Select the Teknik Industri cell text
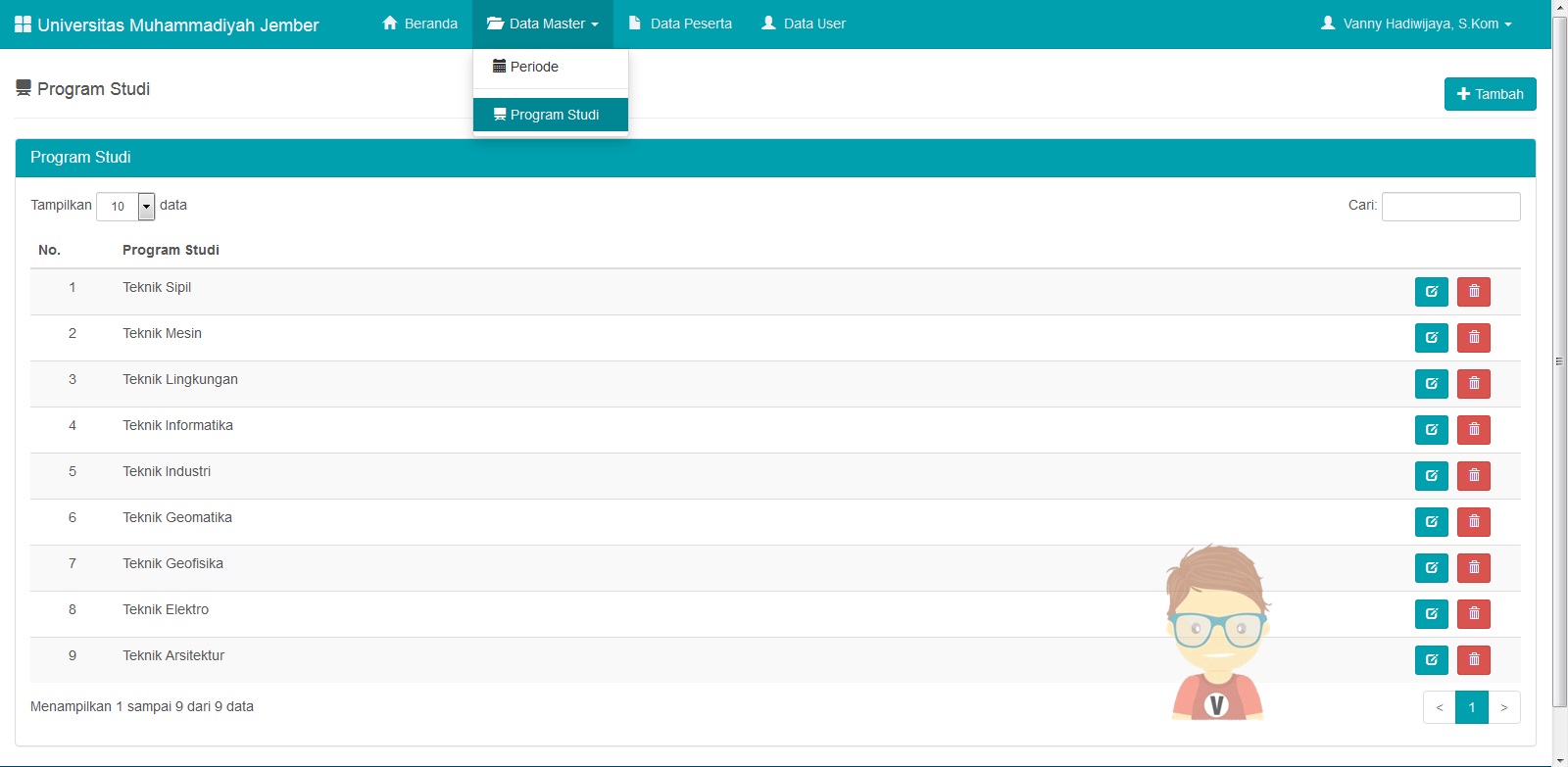 click(167, 471)
